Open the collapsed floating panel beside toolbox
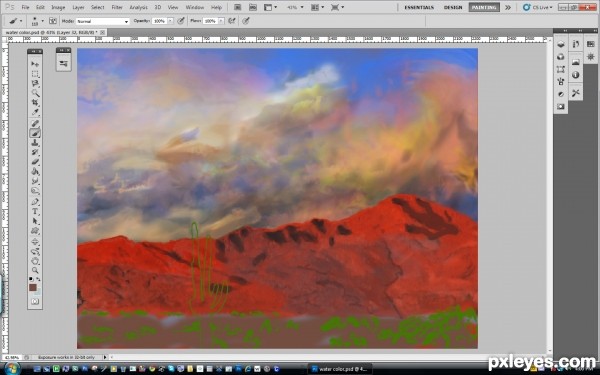Viewport: 600px width, 375px height. coord(63,63)
